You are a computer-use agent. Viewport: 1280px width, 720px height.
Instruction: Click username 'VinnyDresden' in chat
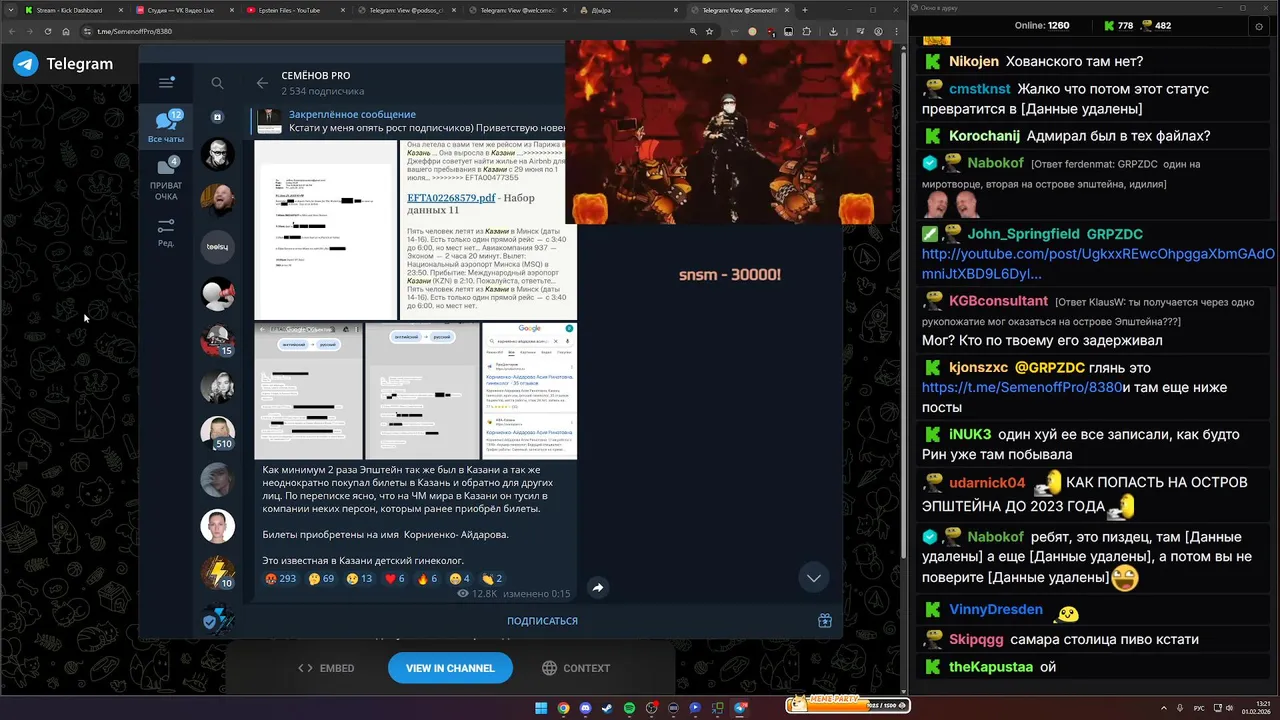point(996,610)
